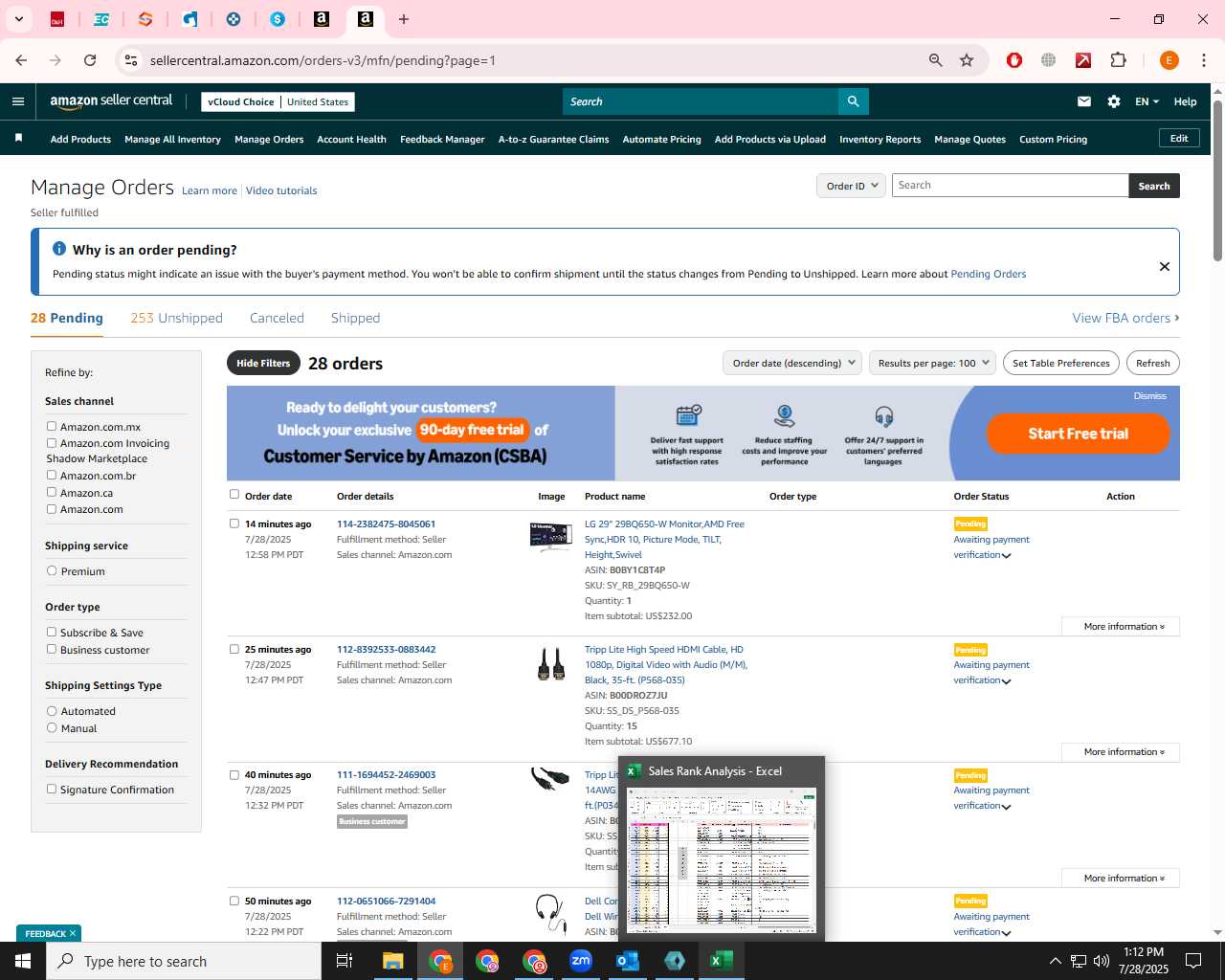
Task: Select the Premium shipping service radio
Action: click(x=52, y=570)
